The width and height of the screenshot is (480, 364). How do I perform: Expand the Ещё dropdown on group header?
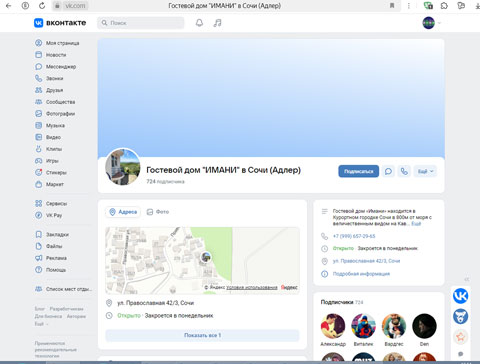[x=425, y=171]
